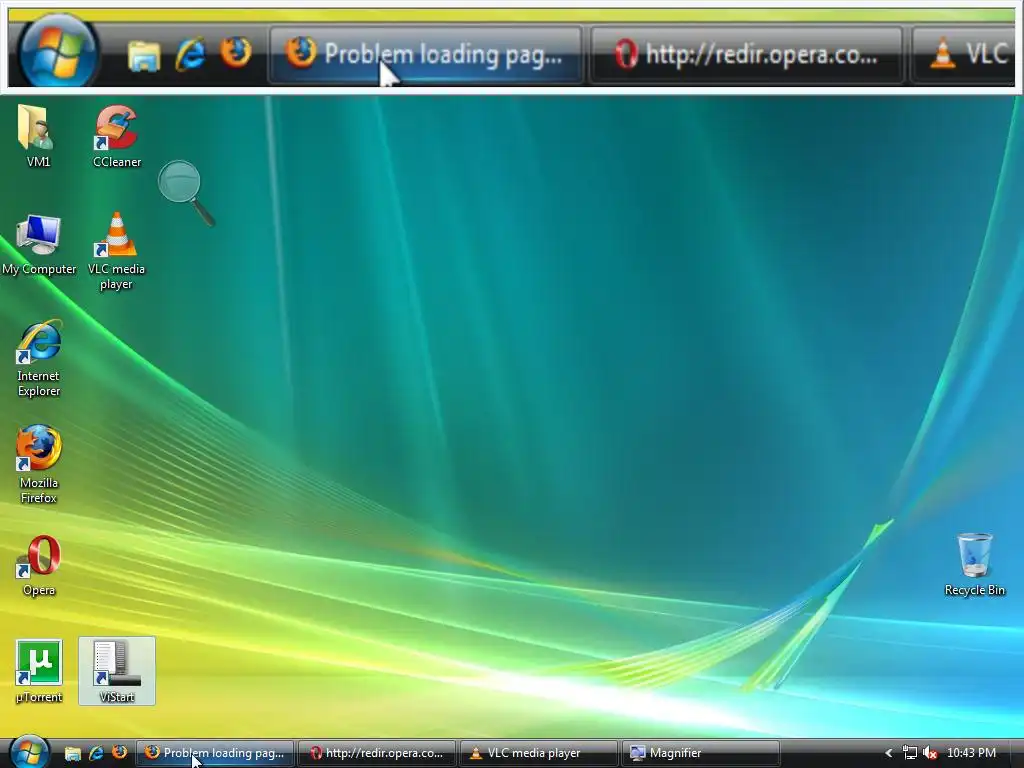Select the CCleaner desktop shortcut
The height and width of the screenshot is (768, 1024).
click(116, 137)
